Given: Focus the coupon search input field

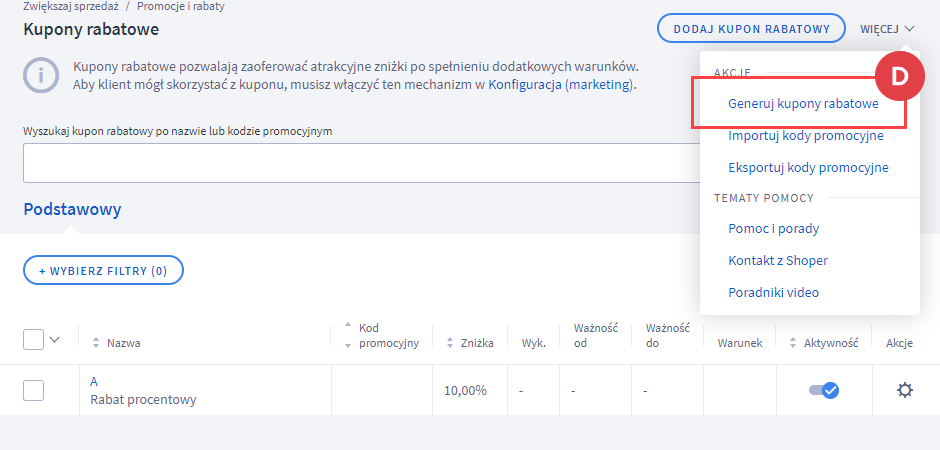Looking at the screenshot, I should 361,162.
